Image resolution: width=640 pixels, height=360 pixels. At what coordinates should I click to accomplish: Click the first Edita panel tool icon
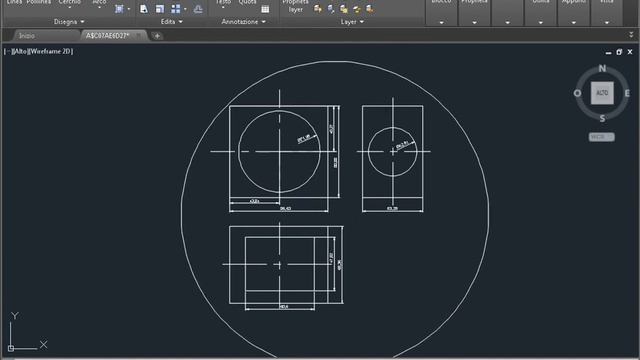point(144,9)
